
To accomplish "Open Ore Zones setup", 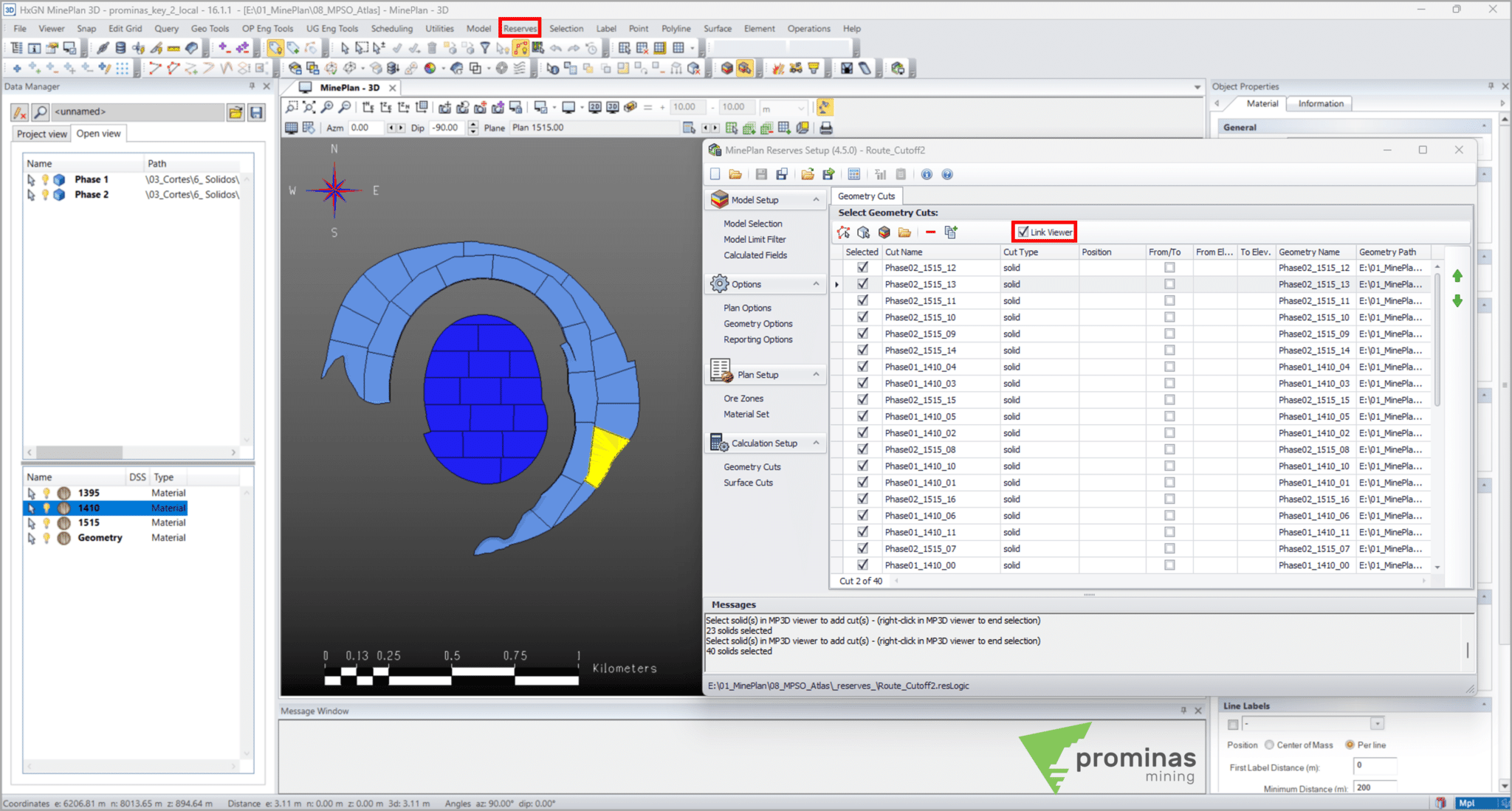I will tap(743, 398).
